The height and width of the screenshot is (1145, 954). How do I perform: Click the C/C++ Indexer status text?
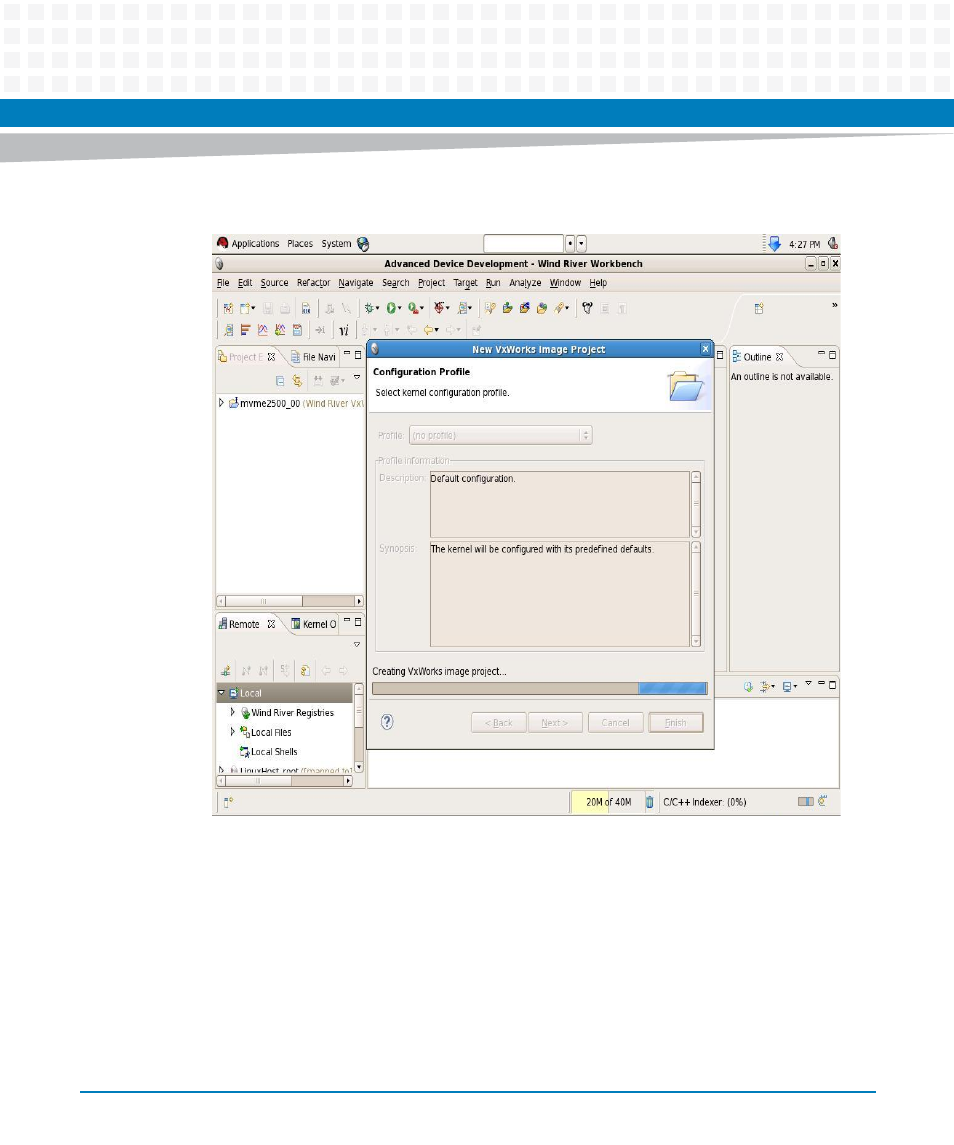point(704,802)
